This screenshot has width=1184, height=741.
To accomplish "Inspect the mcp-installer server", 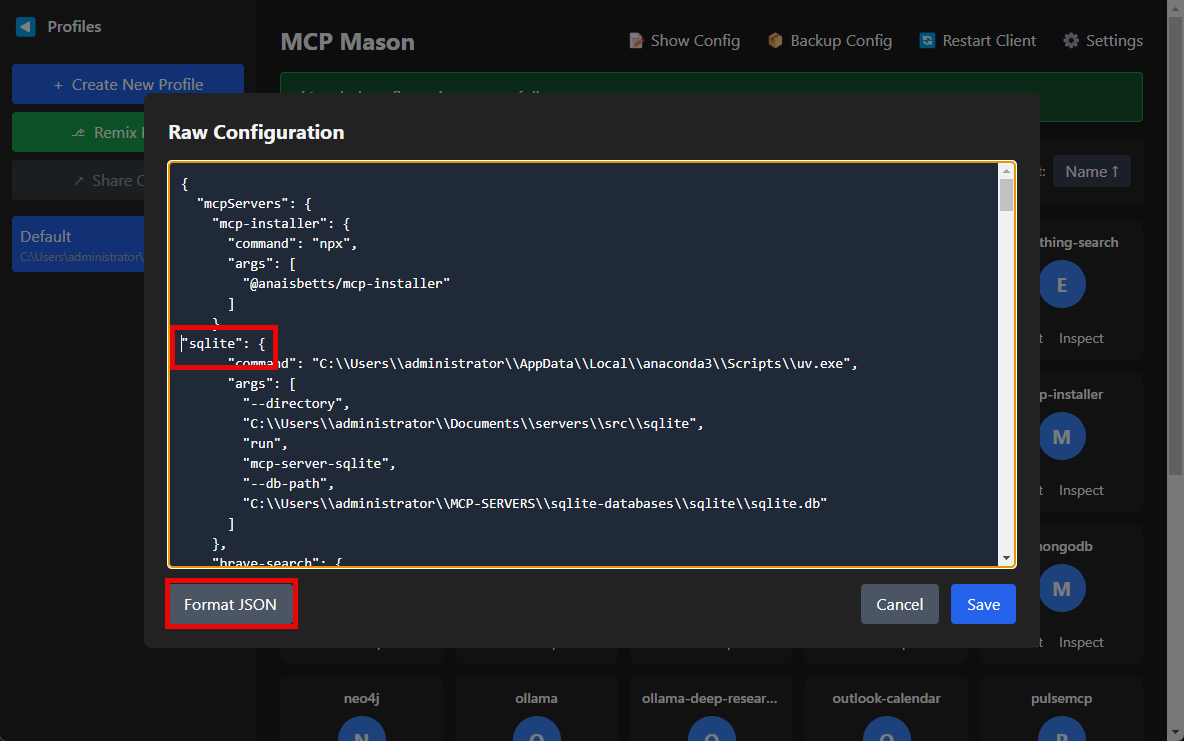I will (x=1080, y=490).
